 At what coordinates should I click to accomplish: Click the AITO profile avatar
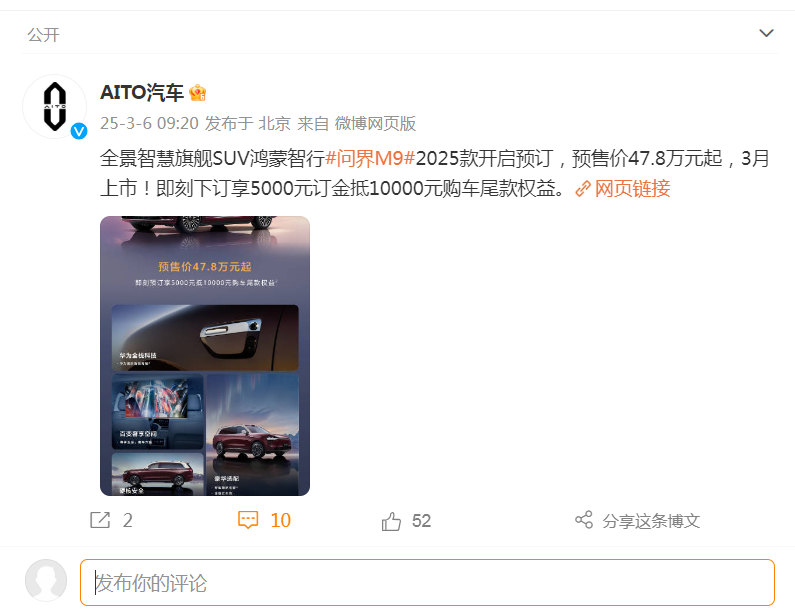[54, 106]
